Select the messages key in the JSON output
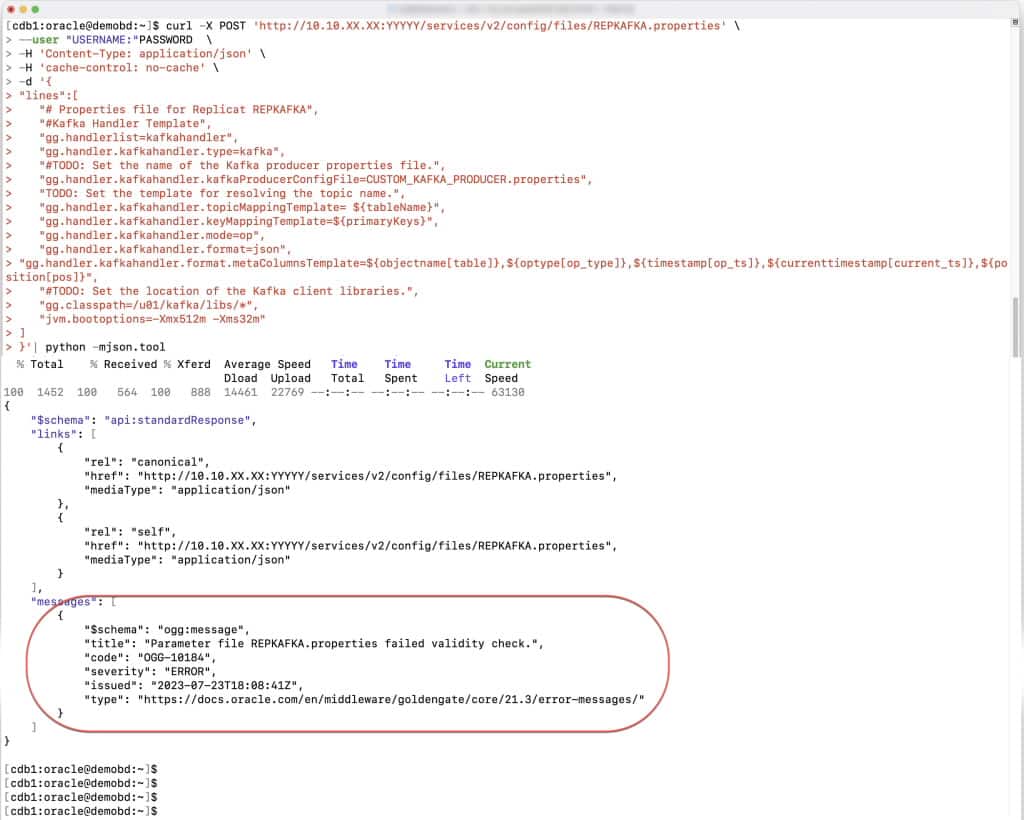Screen dimensions: 1024x820 [60, 601]
